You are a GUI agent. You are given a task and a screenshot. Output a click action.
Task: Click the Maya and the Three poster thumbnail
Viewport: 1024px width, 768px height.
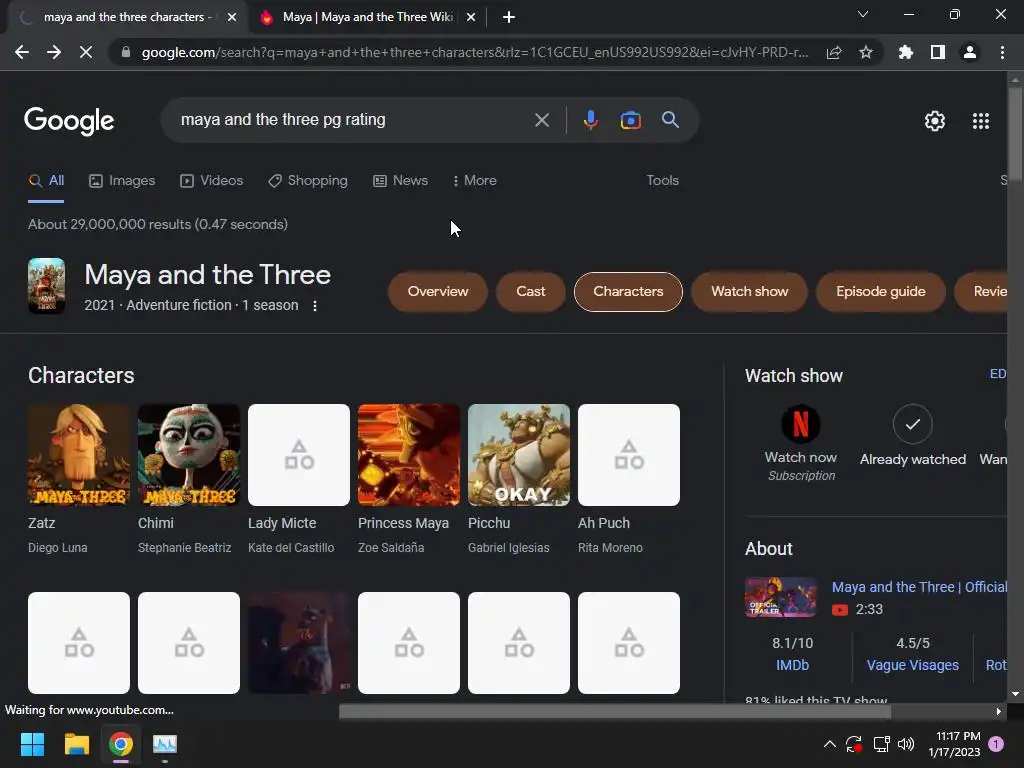pyautogui.click(x=46, y=286)
